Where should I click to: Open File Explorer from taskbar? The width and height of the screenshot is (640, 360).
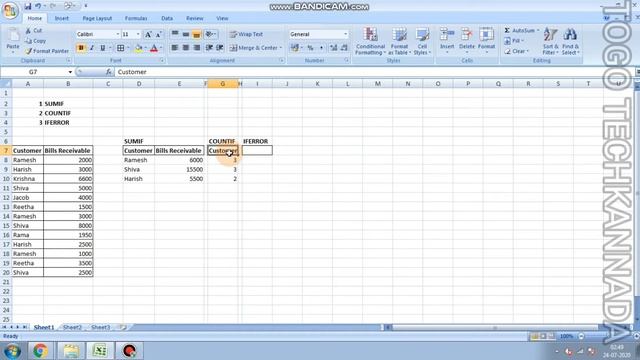pos(71,351)
